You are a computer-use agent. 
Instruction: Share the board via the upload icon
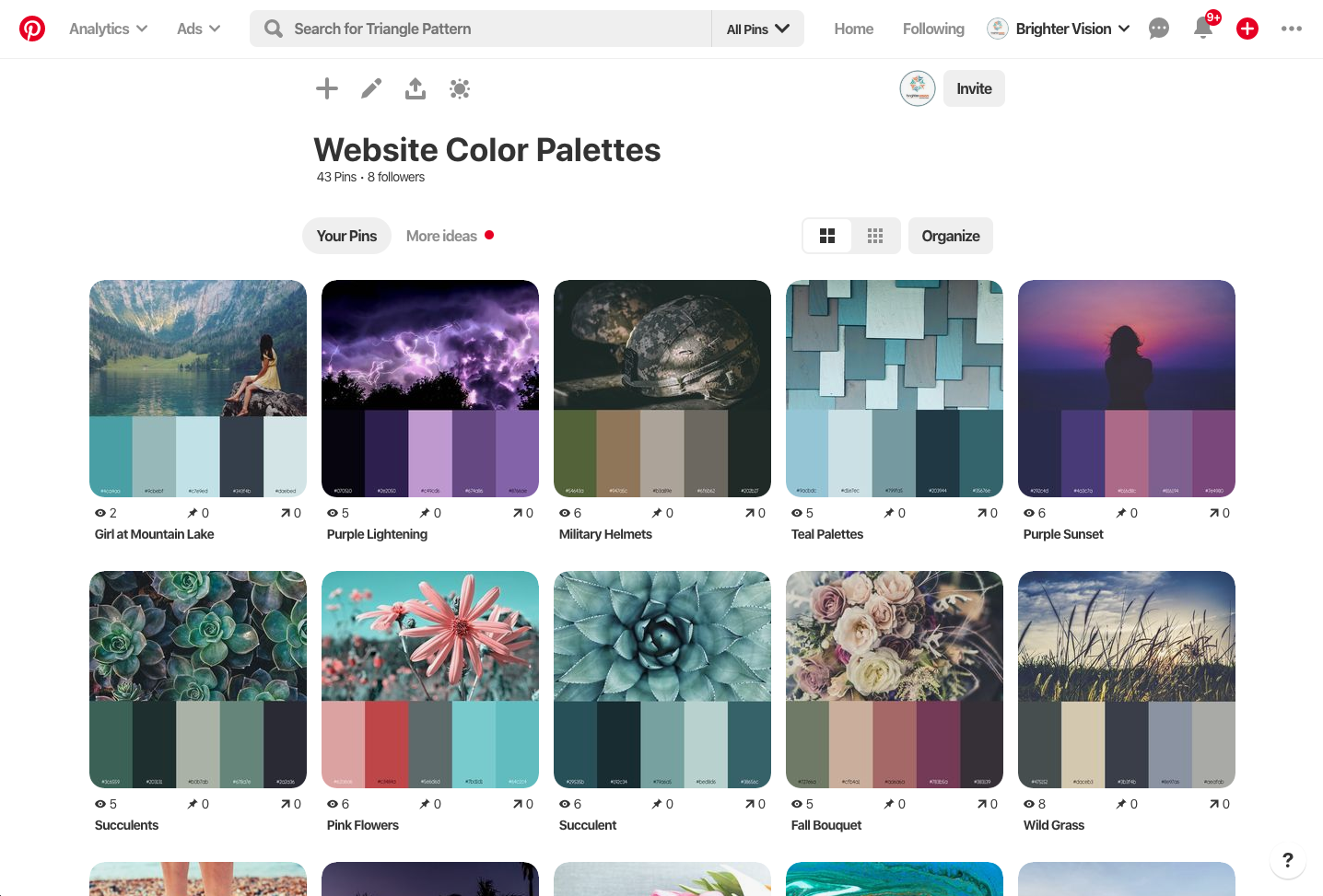click(415, 88)
